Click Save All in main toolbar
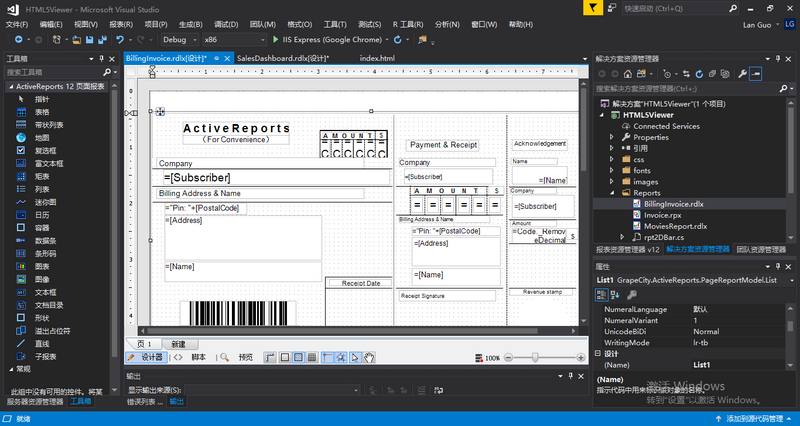 click(x=102, y=40)
